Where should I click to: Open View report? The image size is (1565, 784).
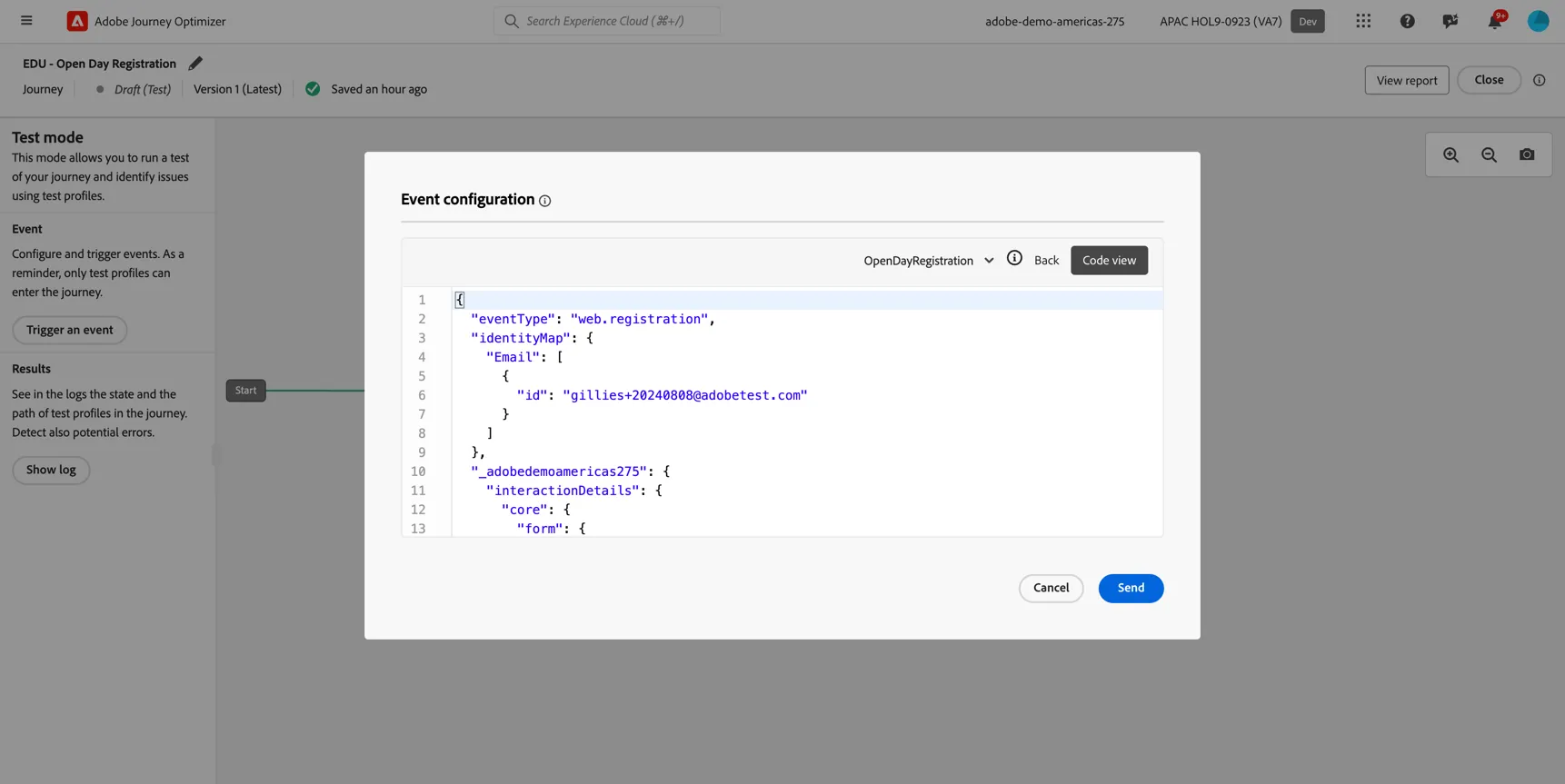click(1406, 80)
